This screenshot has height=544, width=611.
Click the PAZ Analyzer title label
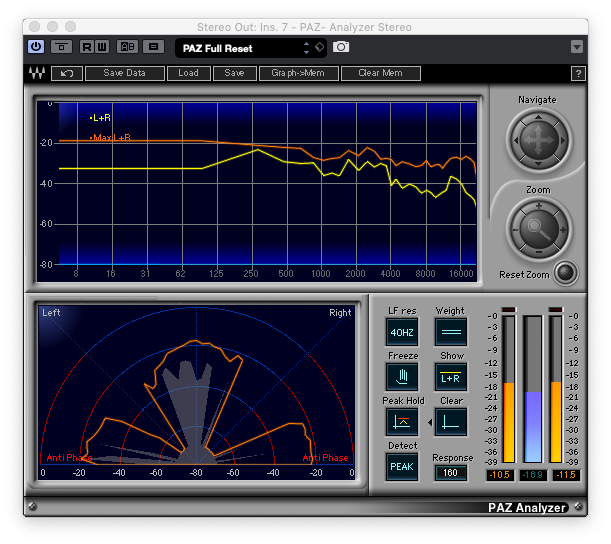pos(526,507)
